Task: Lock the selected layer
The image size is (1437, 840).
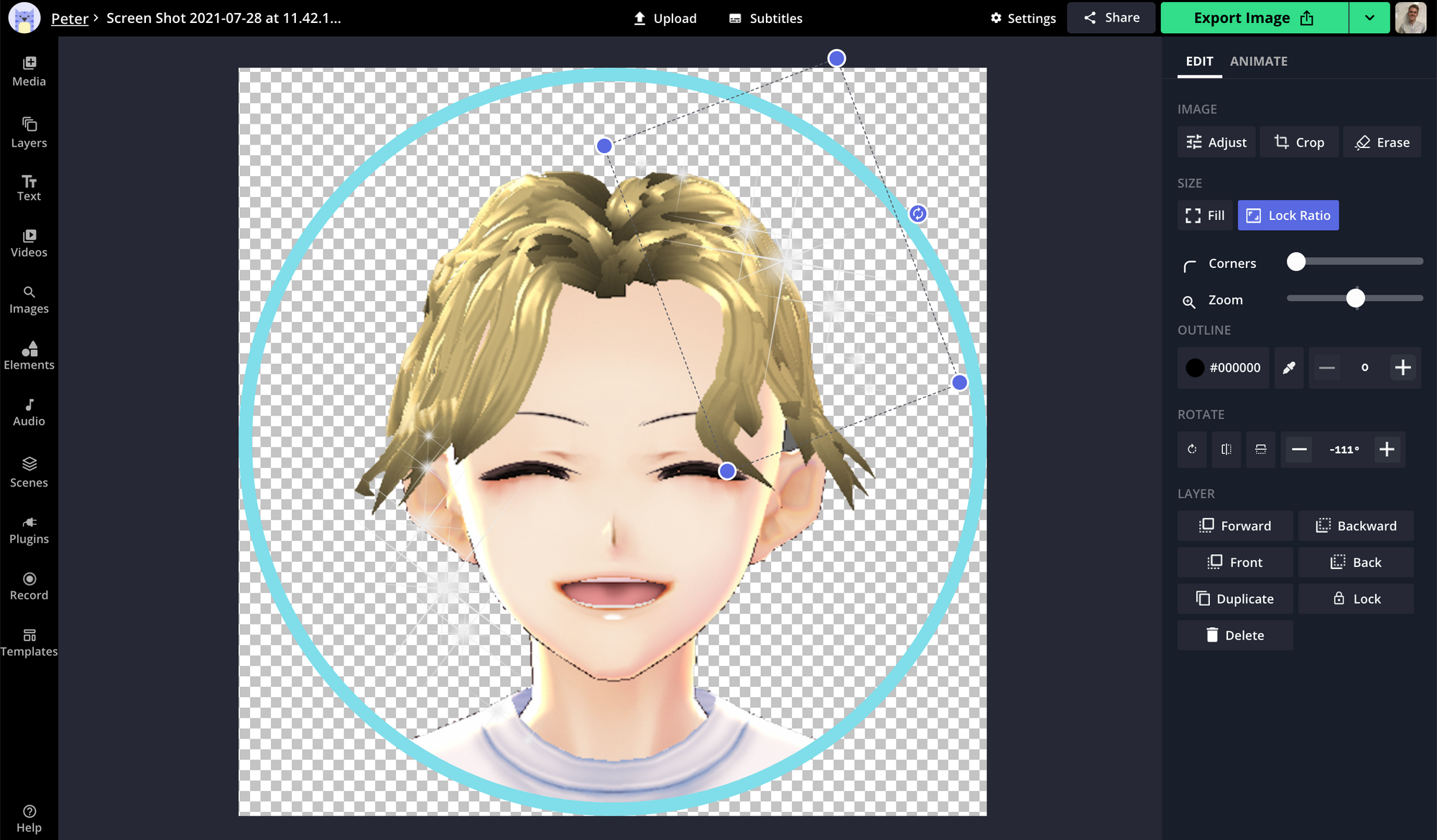Action: (1355, 598)
